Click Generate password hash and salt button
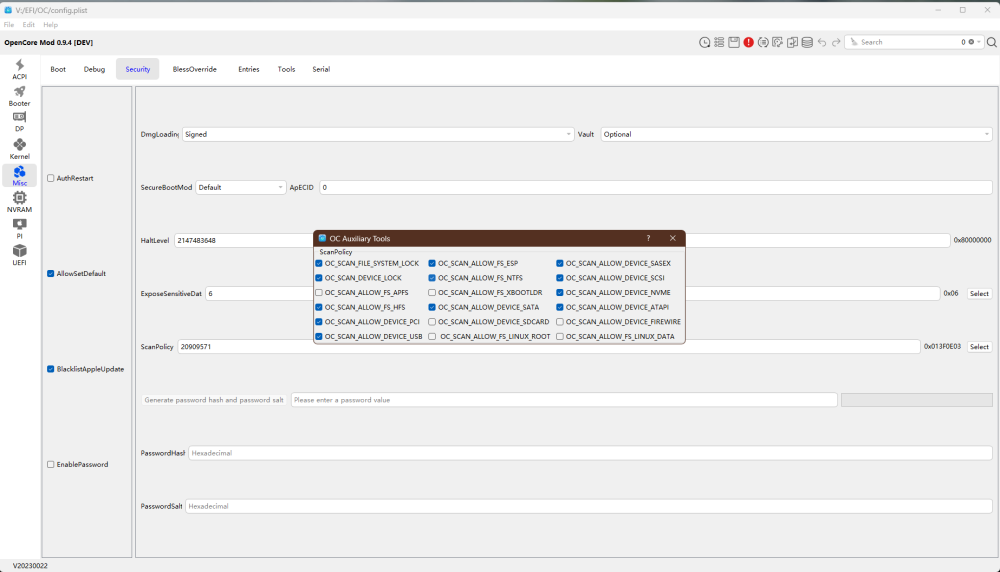Viewport: 1000px width, 572px height. click(x=214, y=400)
